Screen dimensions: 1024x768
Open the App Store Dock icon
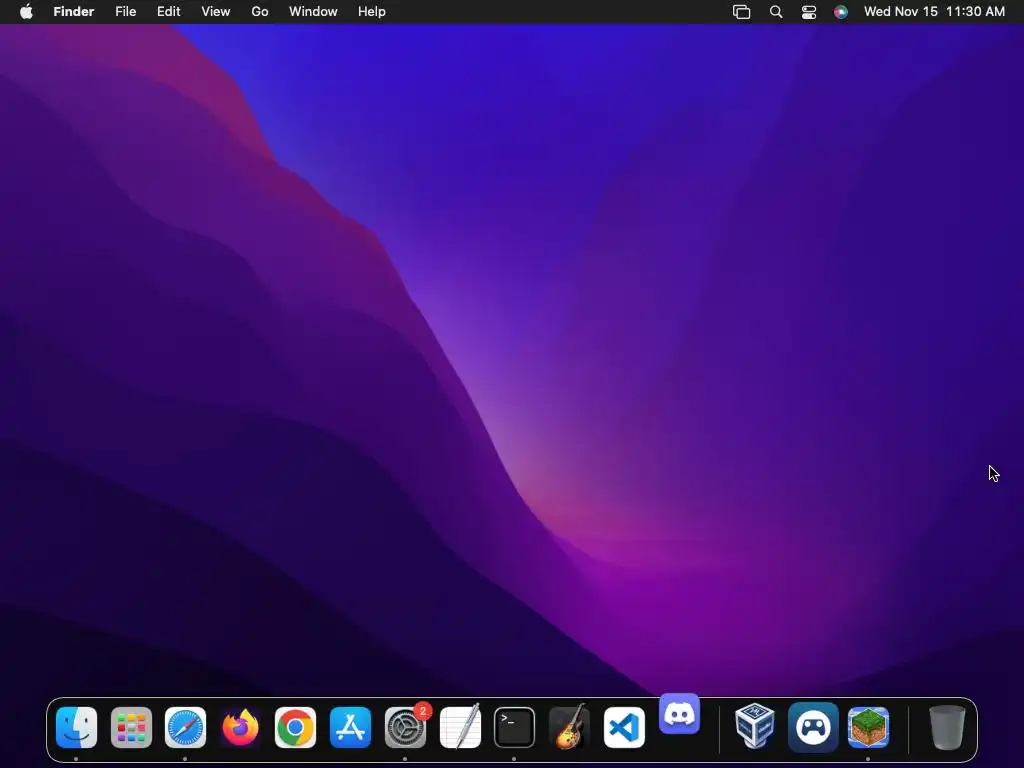pyautogui.click(x=350, y=727)
